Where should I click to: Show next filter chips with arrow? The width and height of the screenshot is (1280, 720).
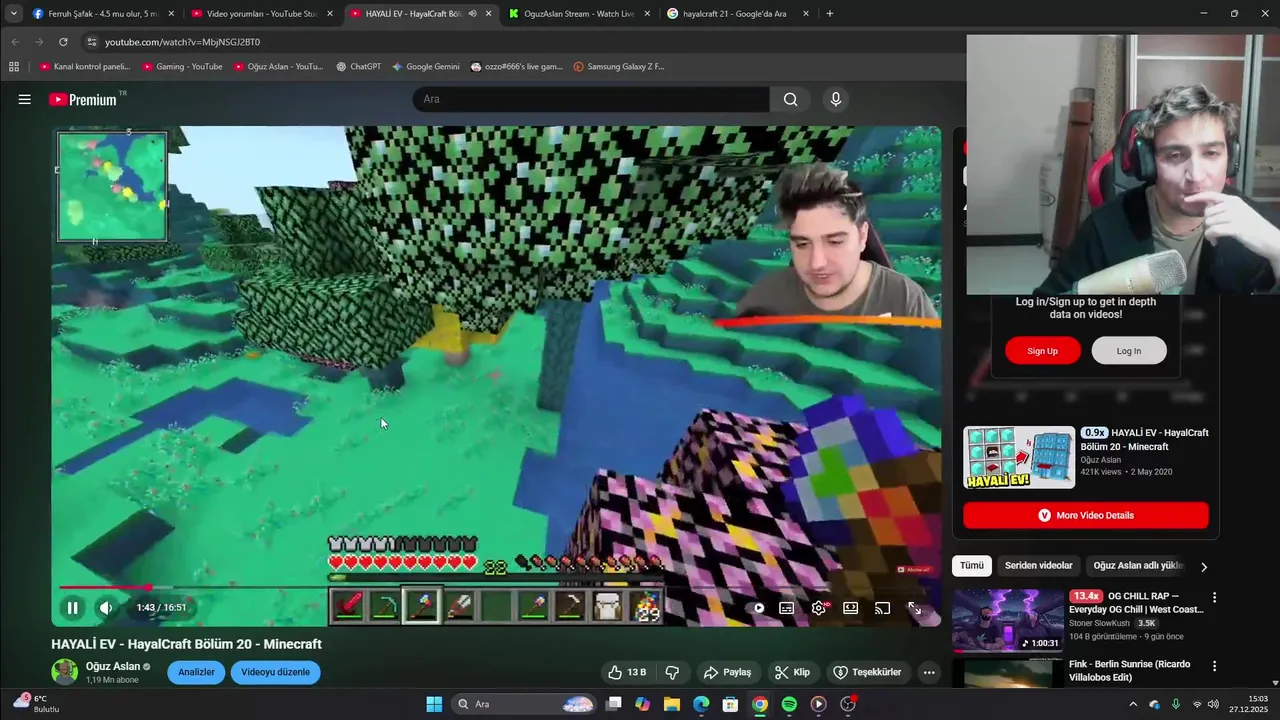pyautogui.click(x=1204, y=567)
